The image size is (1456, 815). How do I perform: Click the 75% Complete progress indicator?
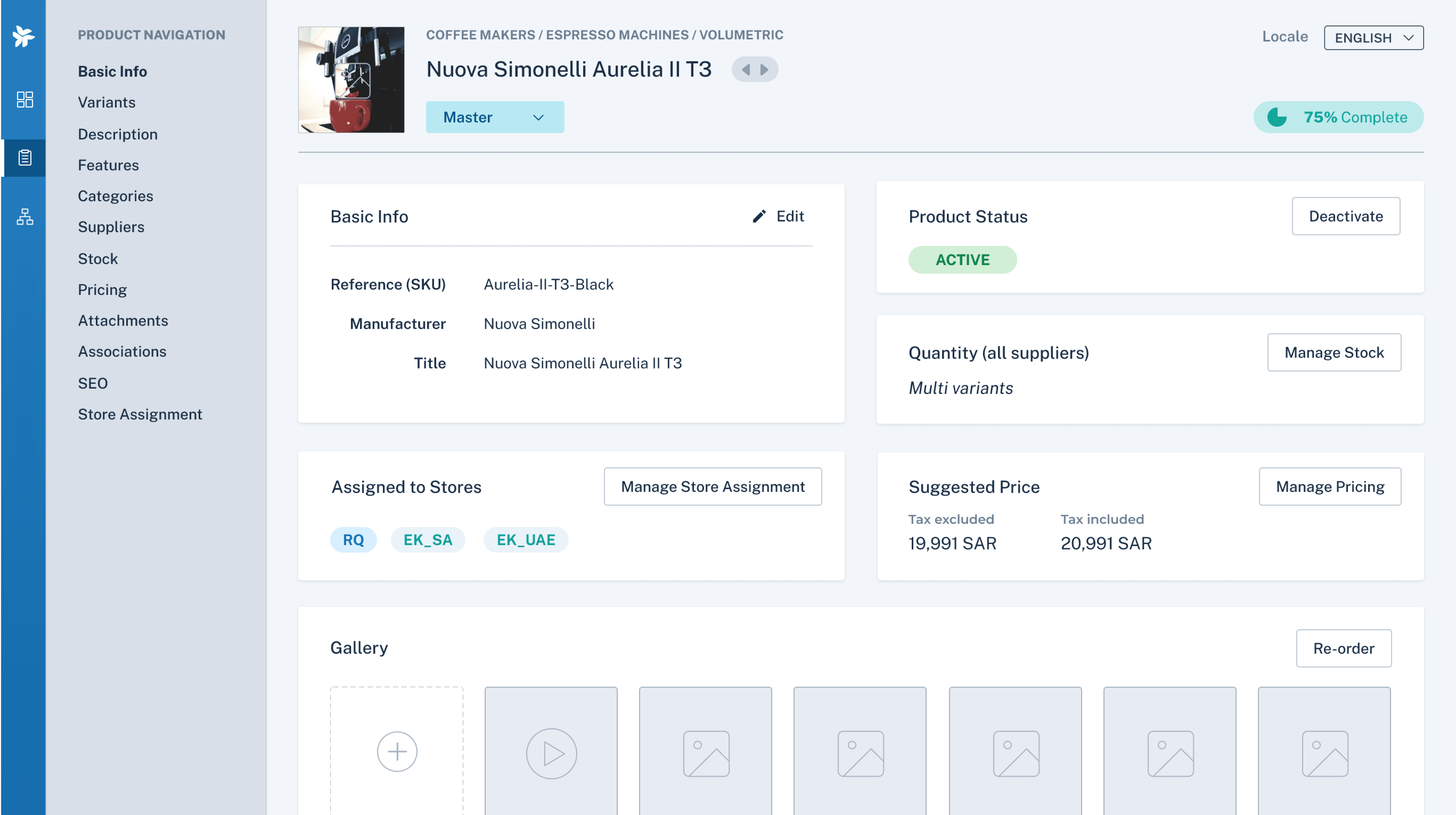[1338, 117]
